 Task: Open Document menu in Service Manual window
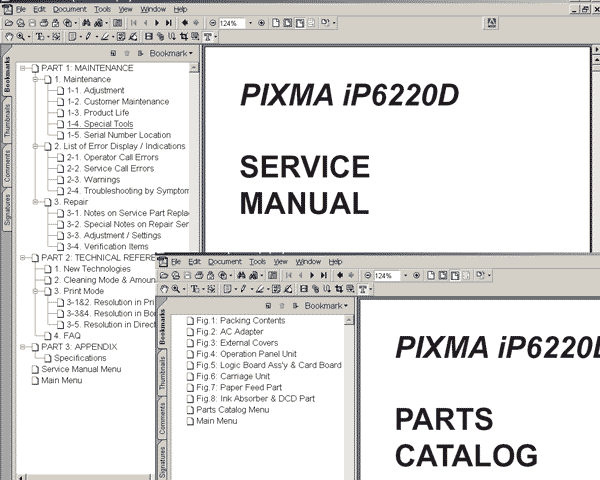coord(70,9)
